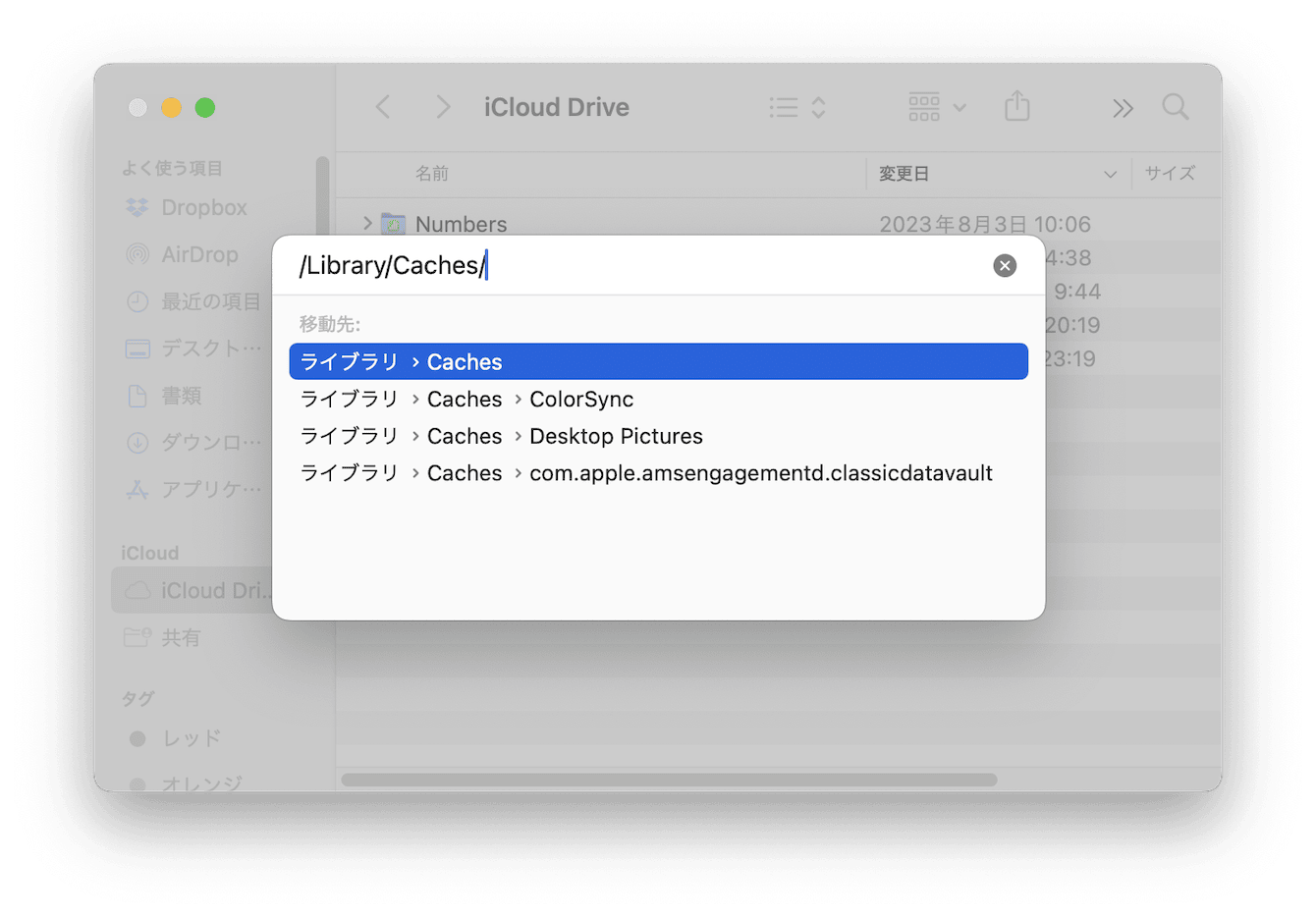Open the デスクトップ sidebar item
The image size is (1316, 916).
[193, 349]
